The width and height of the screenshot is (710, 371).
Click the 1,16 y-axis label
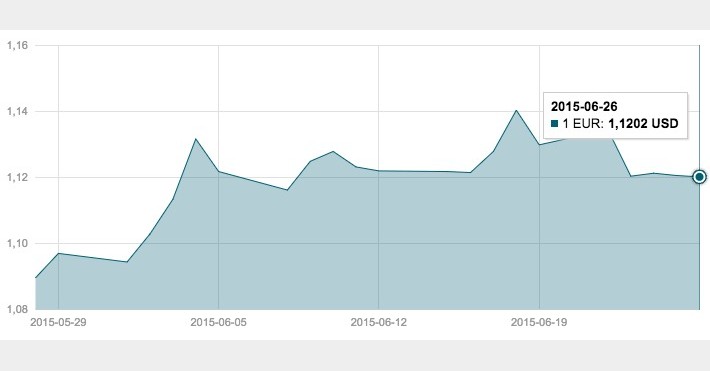click(17, 45)
